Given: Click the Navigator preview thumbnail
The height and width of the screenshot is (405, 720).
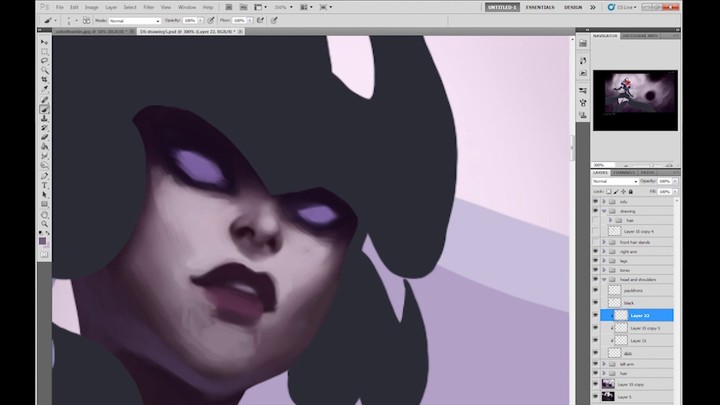Looking at the screenshot, I should [x=635, y=101].
